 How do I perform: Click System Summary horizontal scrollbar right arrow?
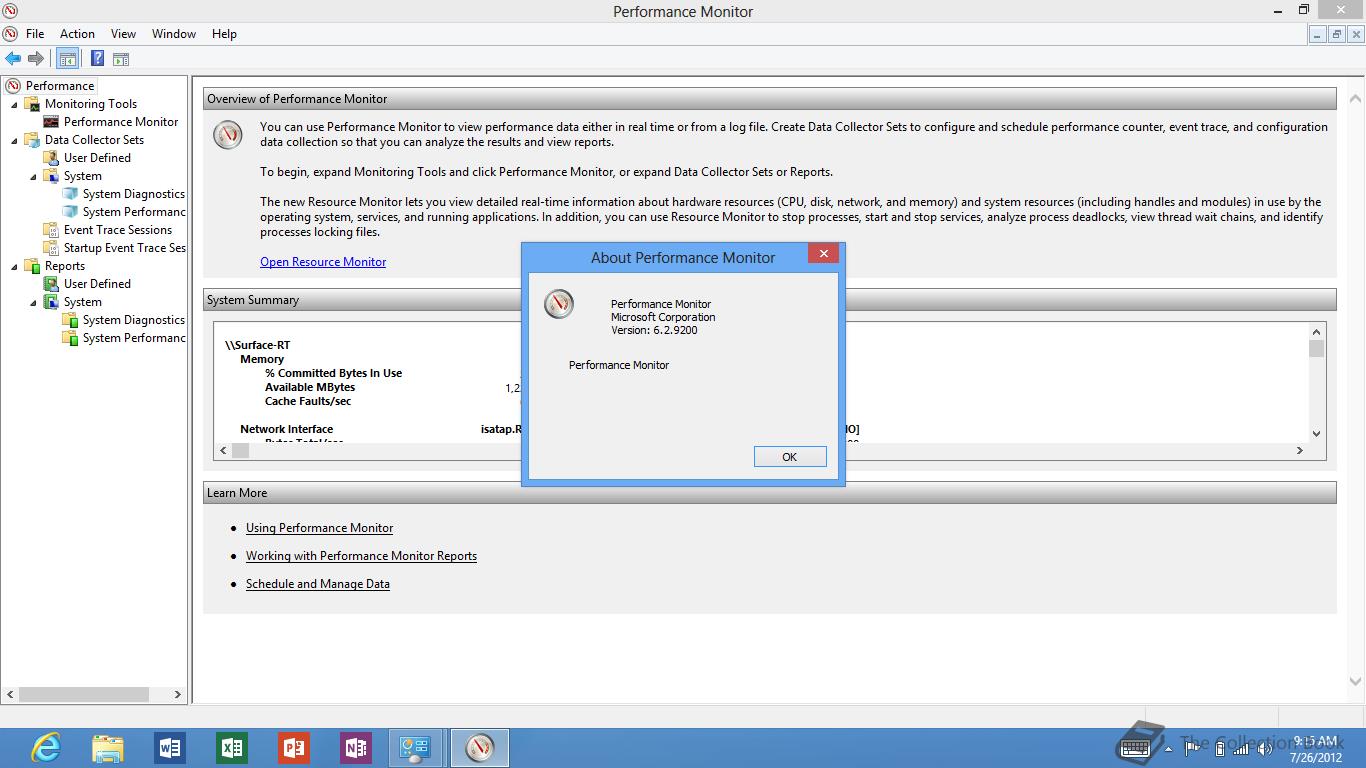1299,451
